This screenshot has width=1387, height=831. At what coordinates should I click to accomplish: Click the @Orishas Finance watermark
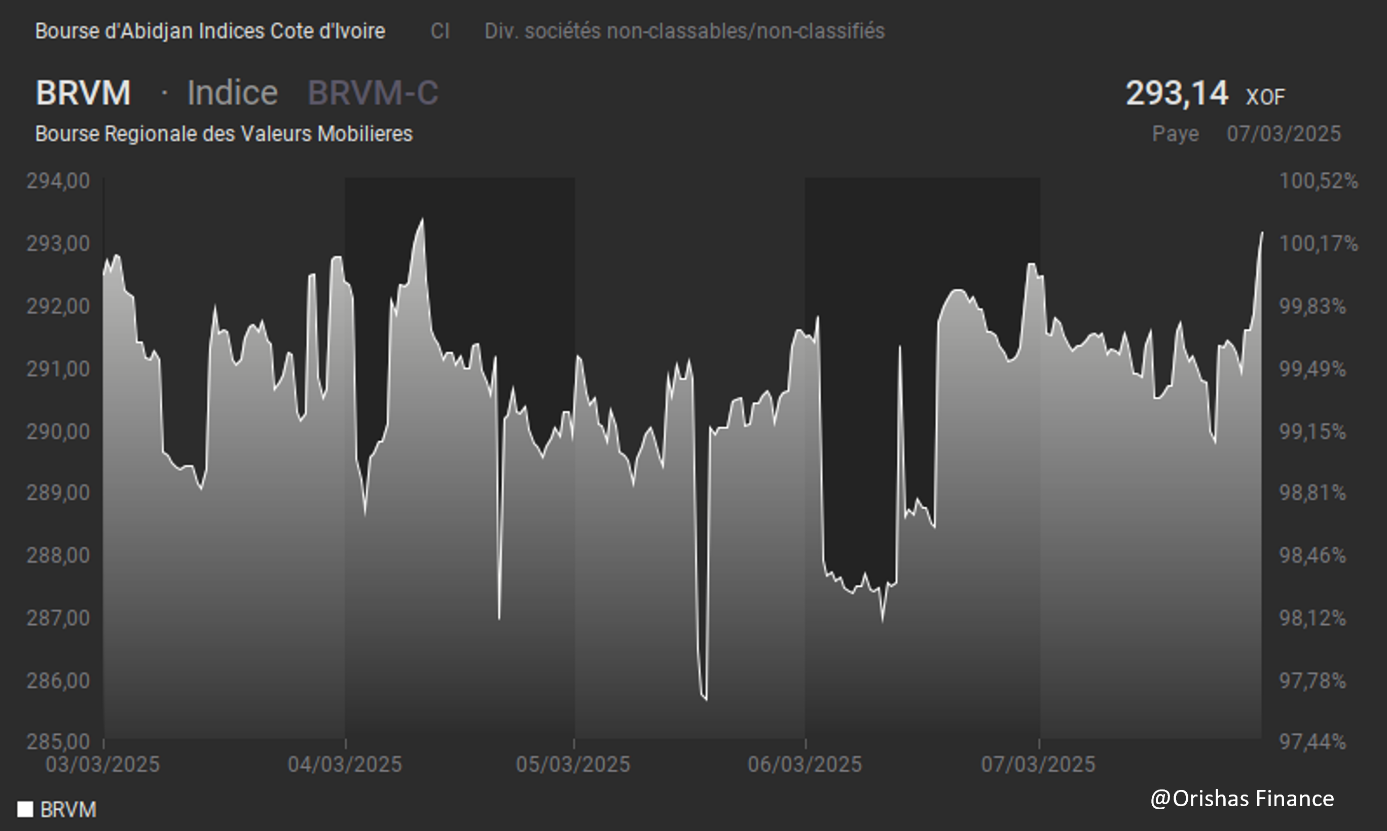click(x=1241, y=798)
